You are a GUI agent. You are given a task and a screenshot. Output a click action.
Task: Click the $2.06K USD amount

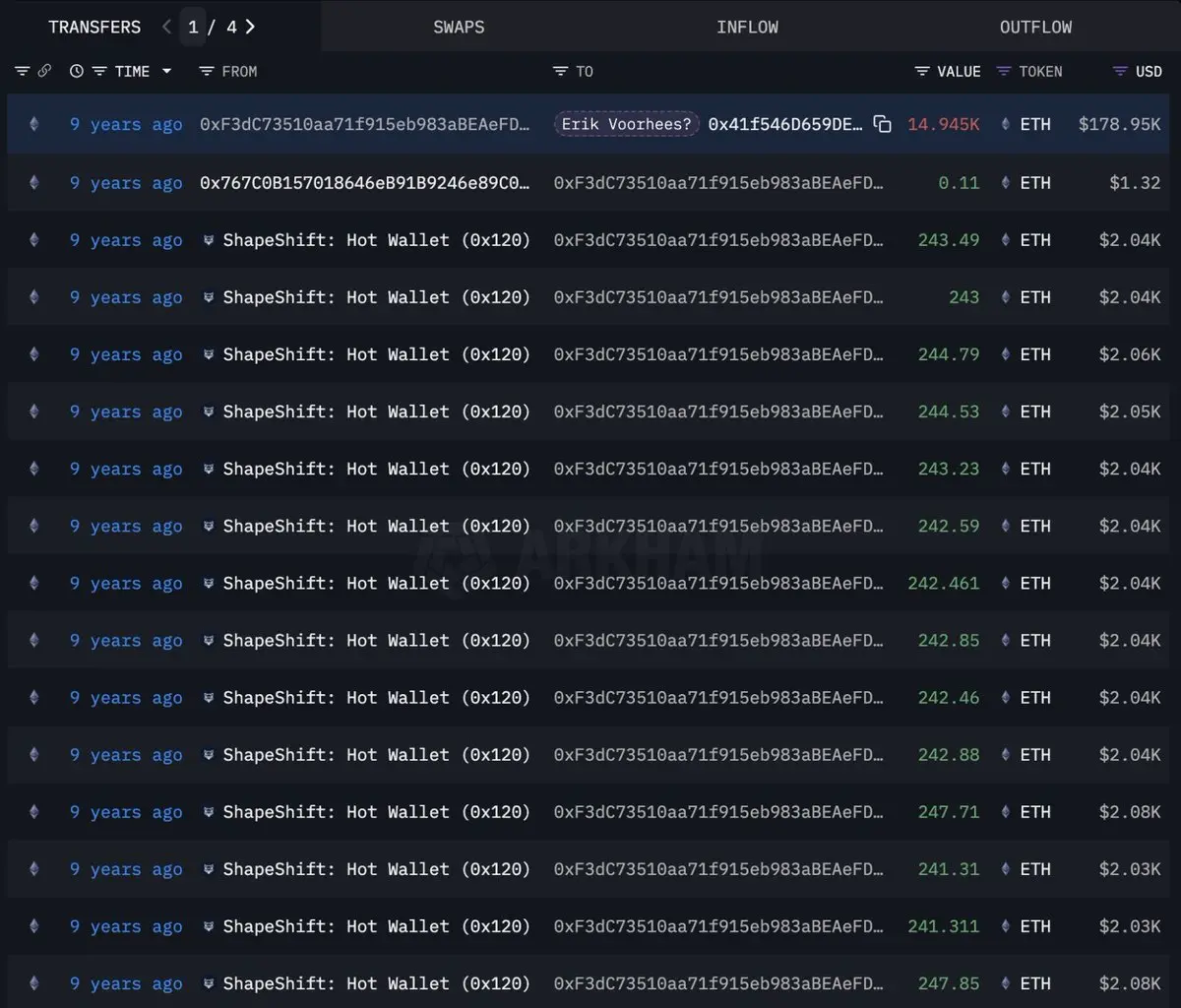tap(1130, 354)
